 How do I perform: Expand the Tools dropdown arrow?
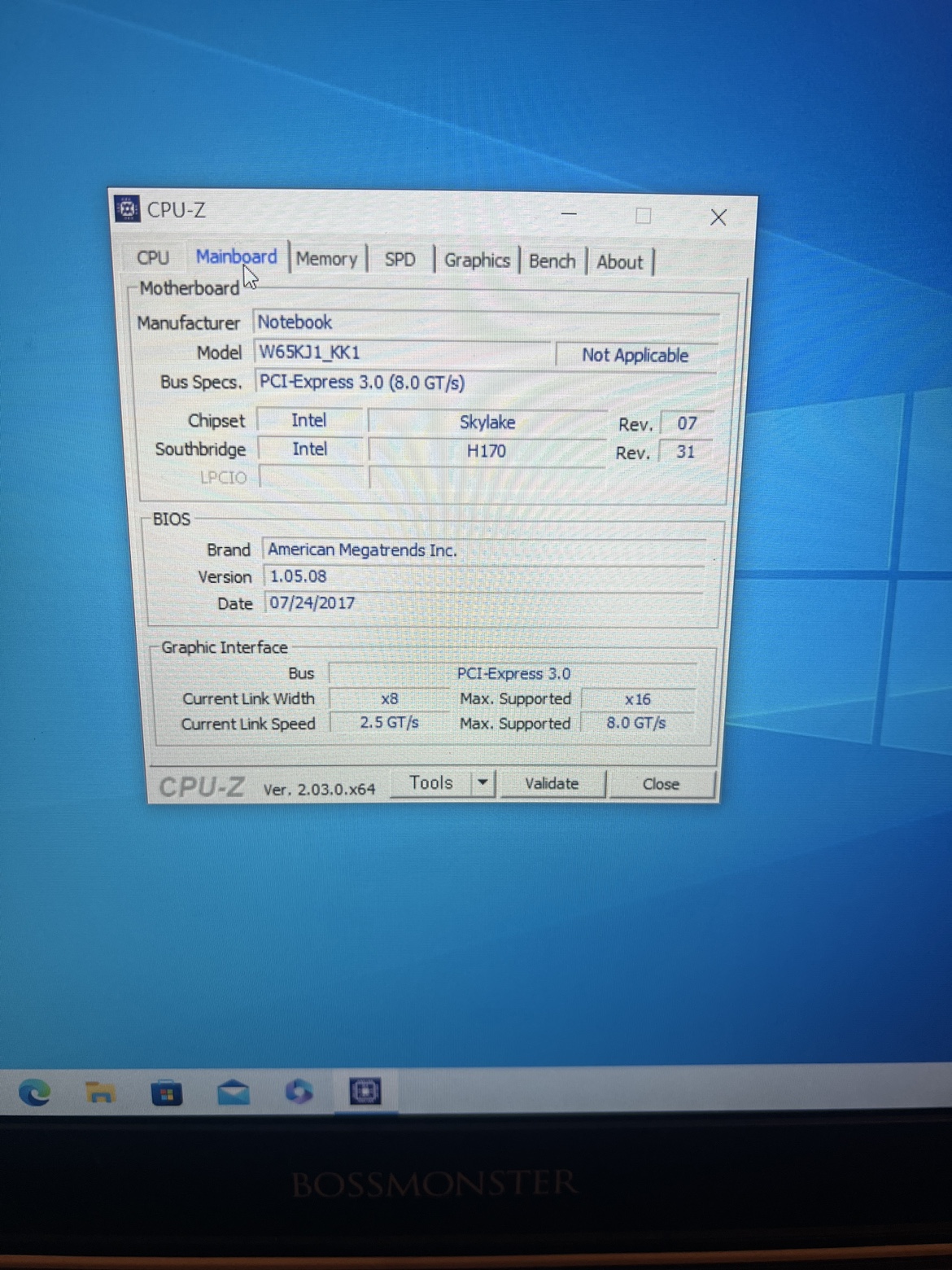(x=483, y=782)
